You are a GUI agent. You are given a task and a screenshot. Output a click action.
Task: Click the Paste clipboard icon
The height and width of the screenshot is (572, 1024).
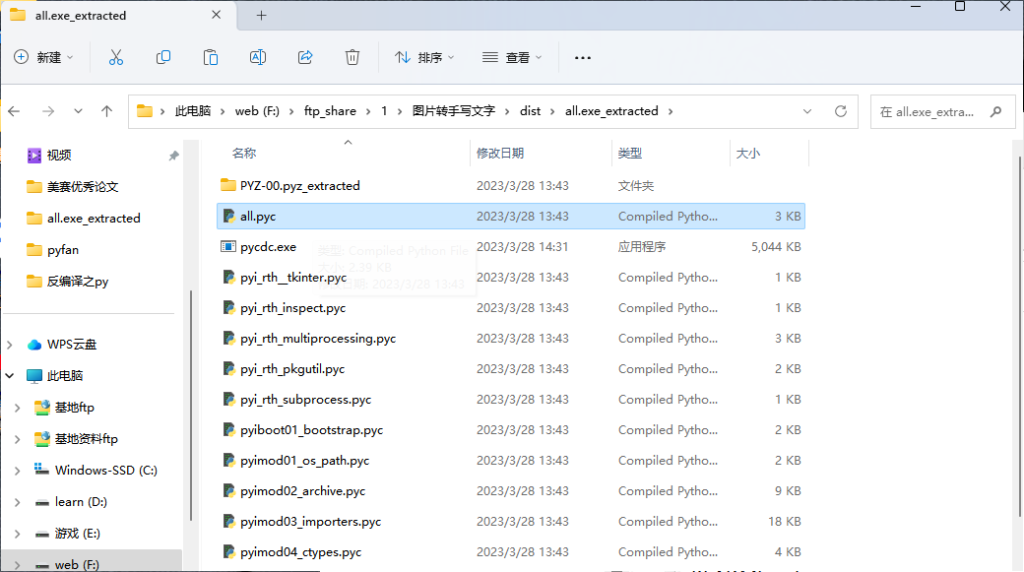point(210,58)
